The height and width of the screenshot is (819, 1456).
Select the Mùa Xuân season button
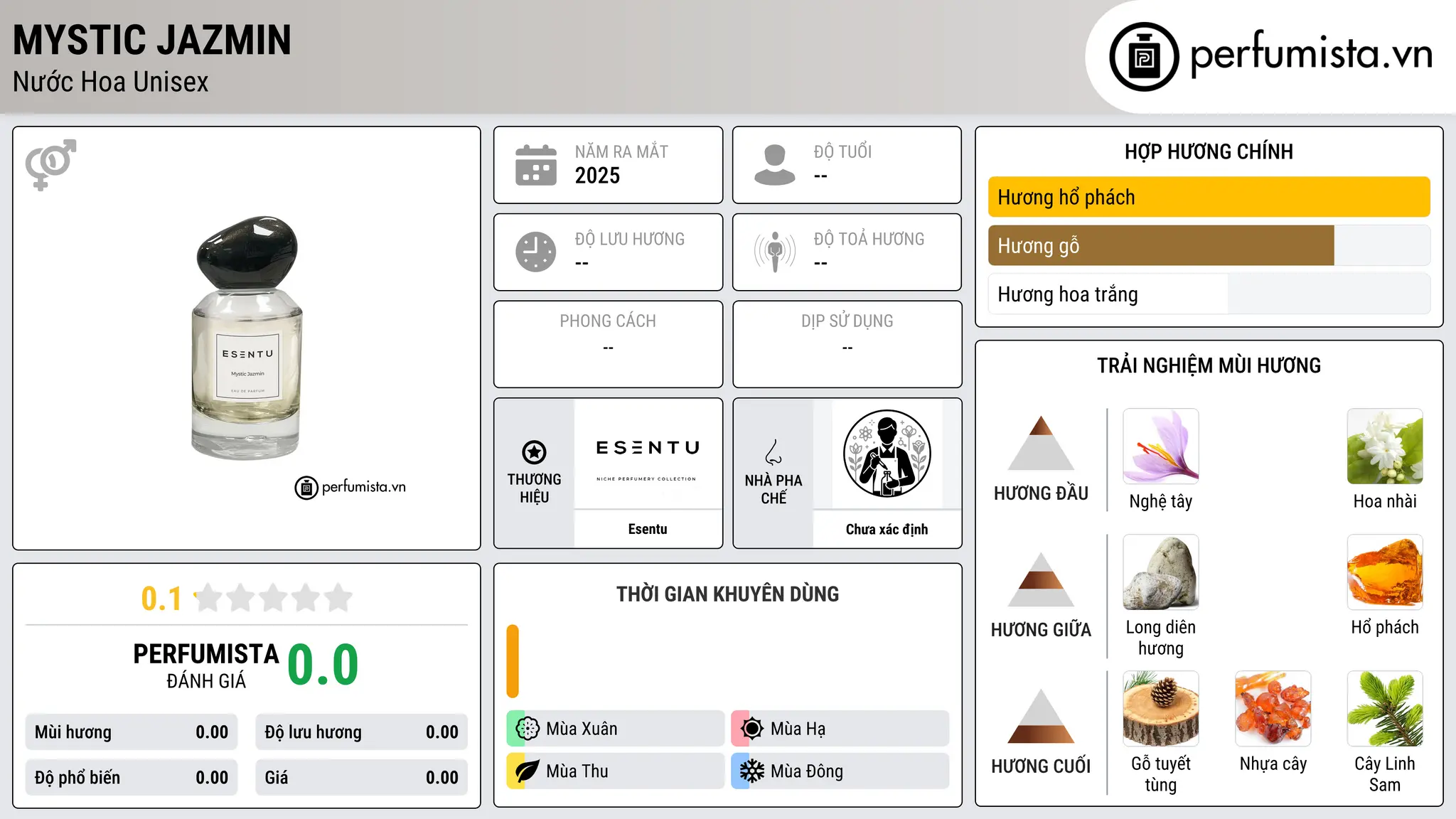(x=615, y=729)
